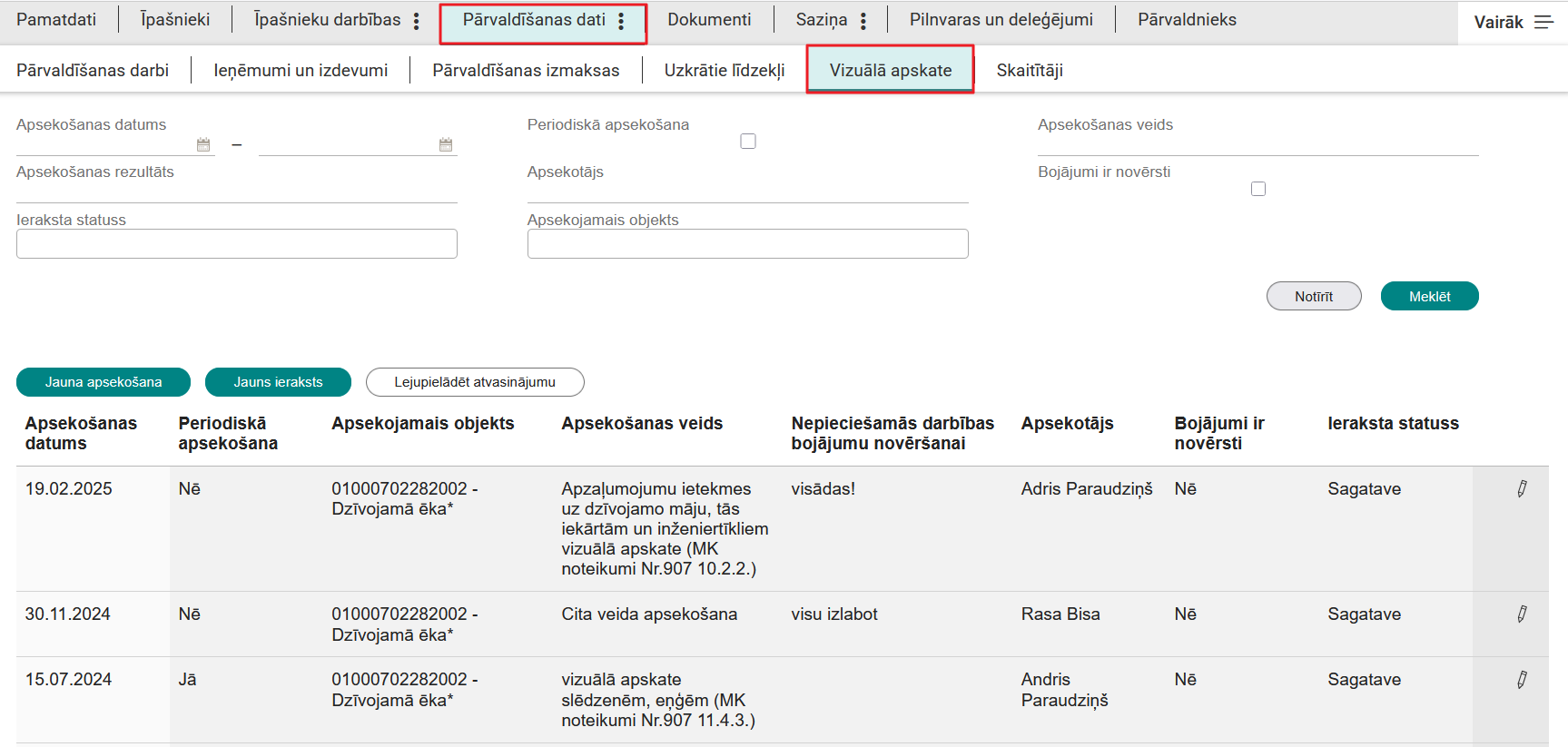
Task: Open the three-dot menu next to Īpašnieku darbības
Action: pos(417,21)
